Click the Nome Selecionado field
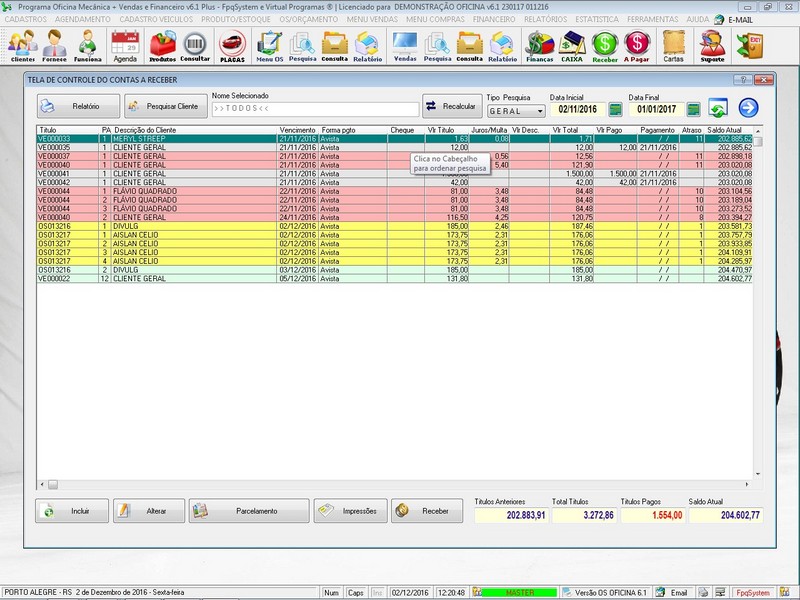The image size is (800, 600). [315, 109]
